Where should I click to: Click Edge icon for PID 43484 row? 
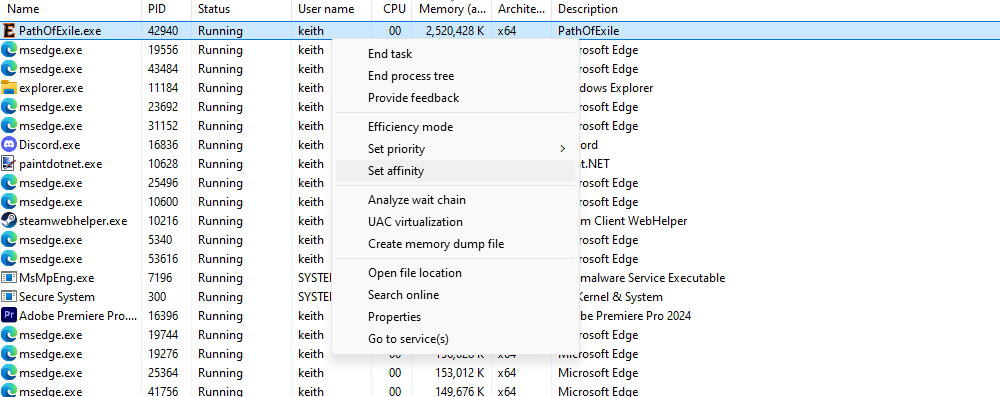coord(9,68)
